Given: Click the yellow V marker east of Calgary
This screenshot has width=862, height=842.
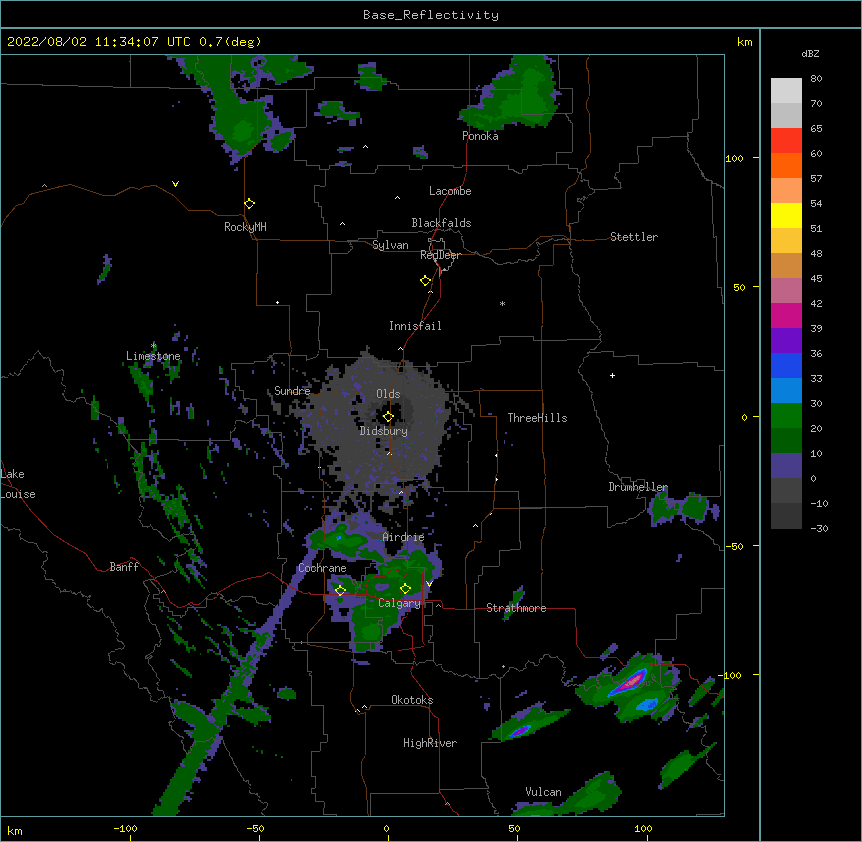Looking at the screenshot, I should [x=429, y=584].
